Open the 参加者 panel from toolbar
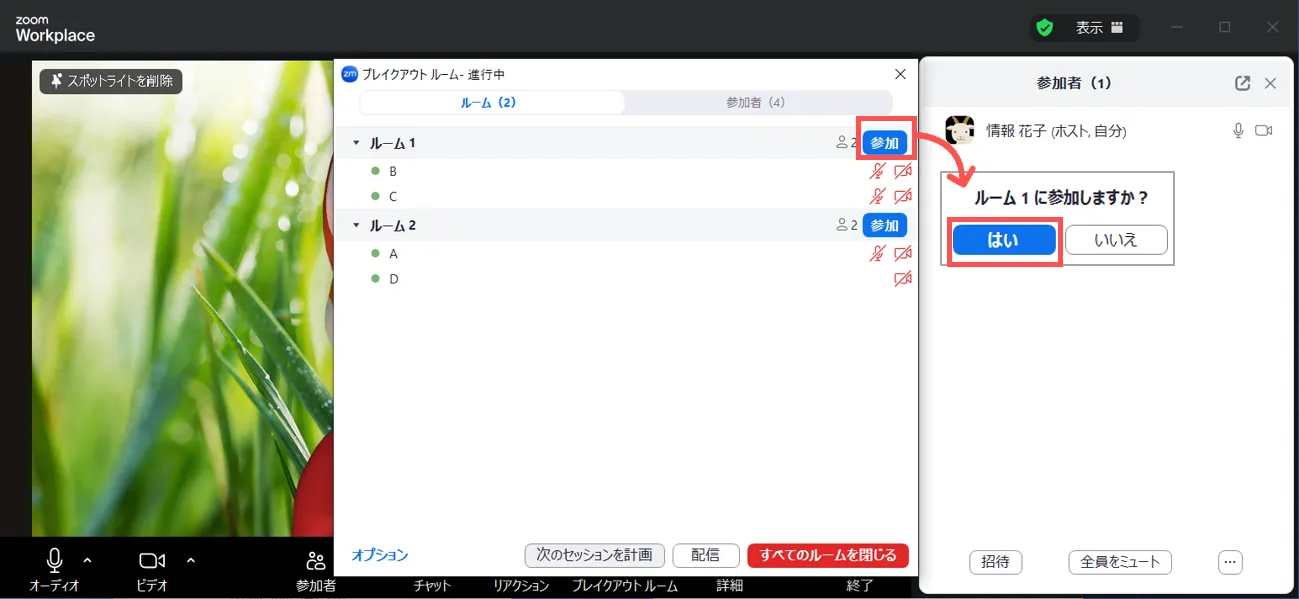The width and height of the screenshot is (1299, 599). [316, 570]
